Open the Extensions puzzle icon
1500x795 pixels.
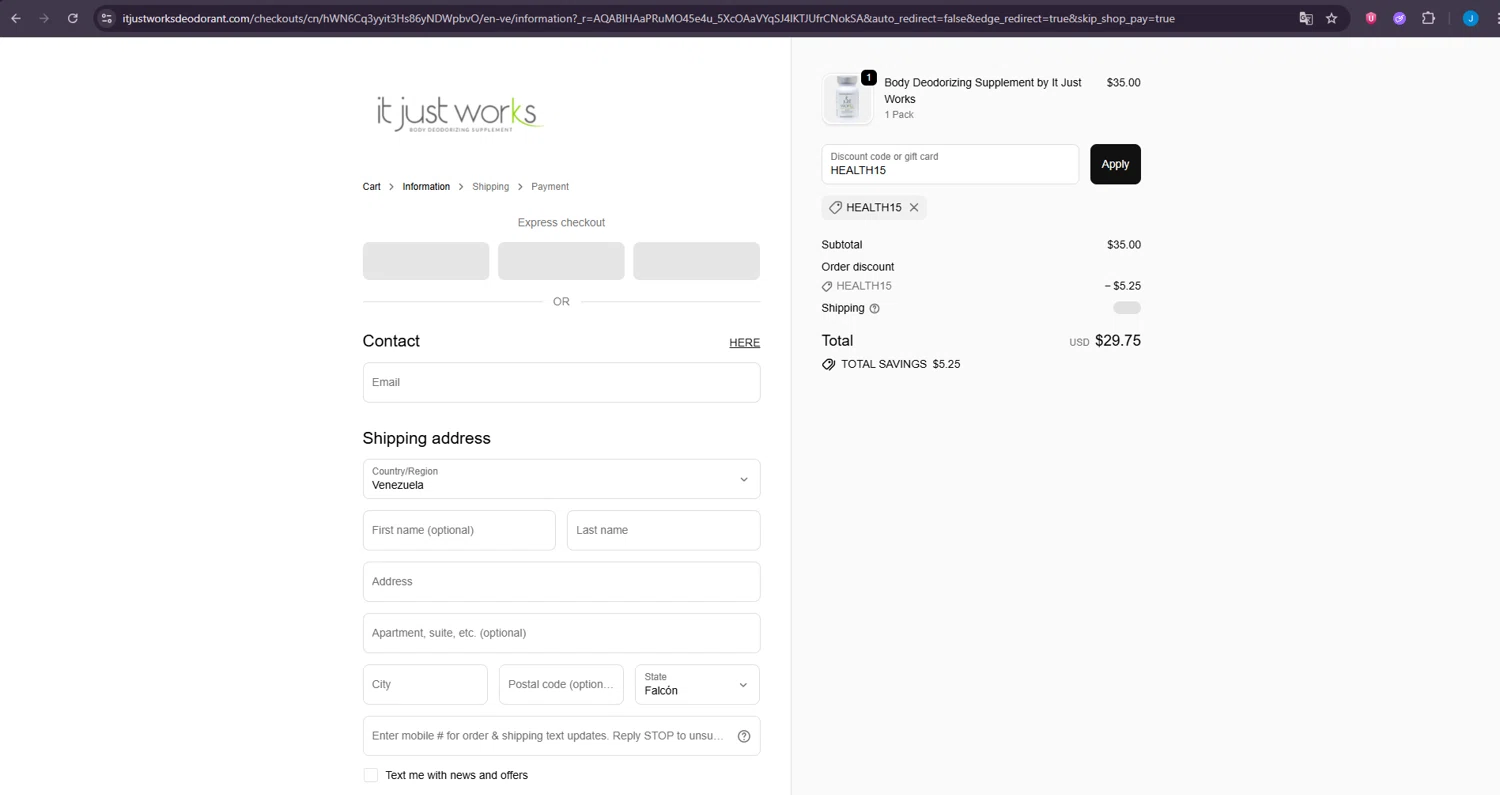pyautogui.click(x=1428, y=18)
